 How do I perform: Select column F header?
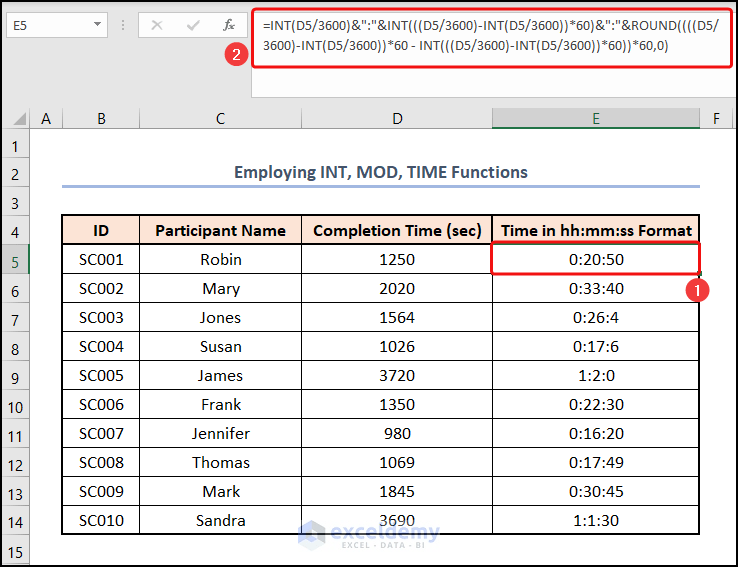(716, 119)
